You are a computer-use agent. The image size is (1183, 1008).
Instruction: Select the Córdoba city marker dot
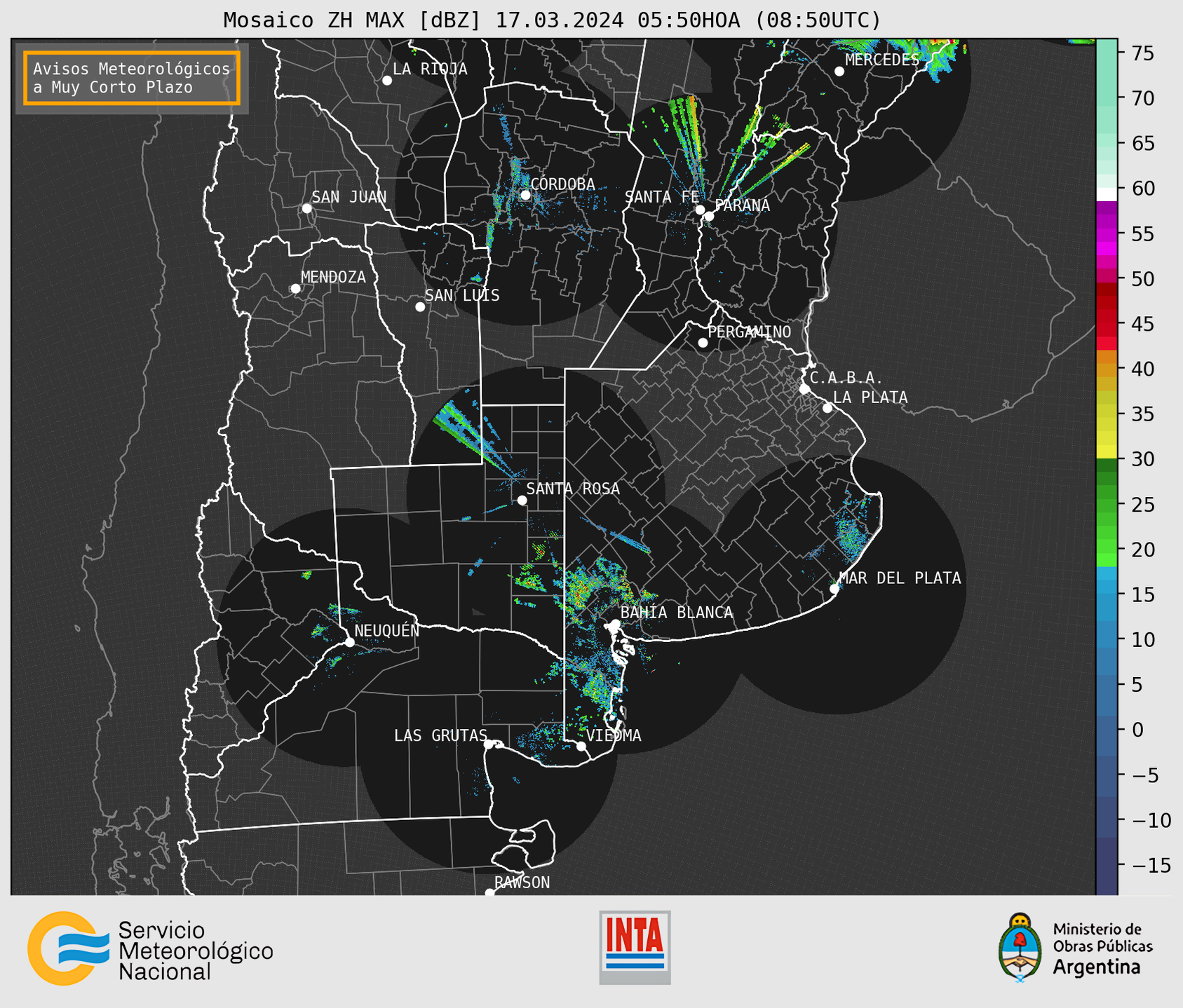525,195
